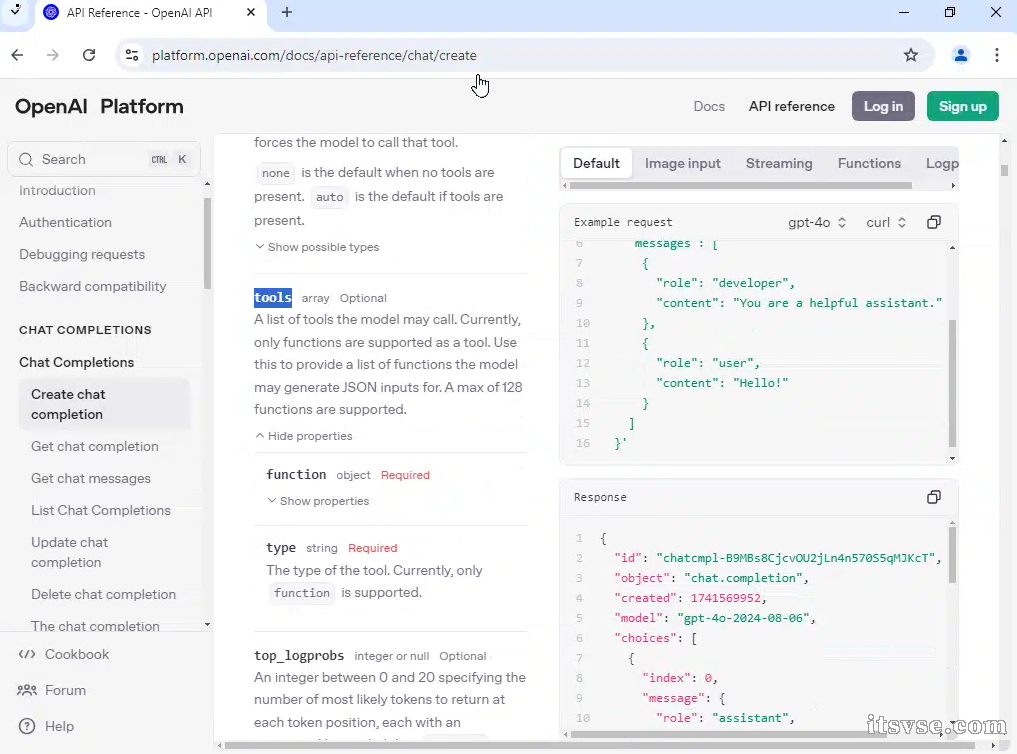The height and width of the screenshot is (754, 1017).
Task: Click the browser address bar URL
Action: pyautogui.click(x=314, y=55)
